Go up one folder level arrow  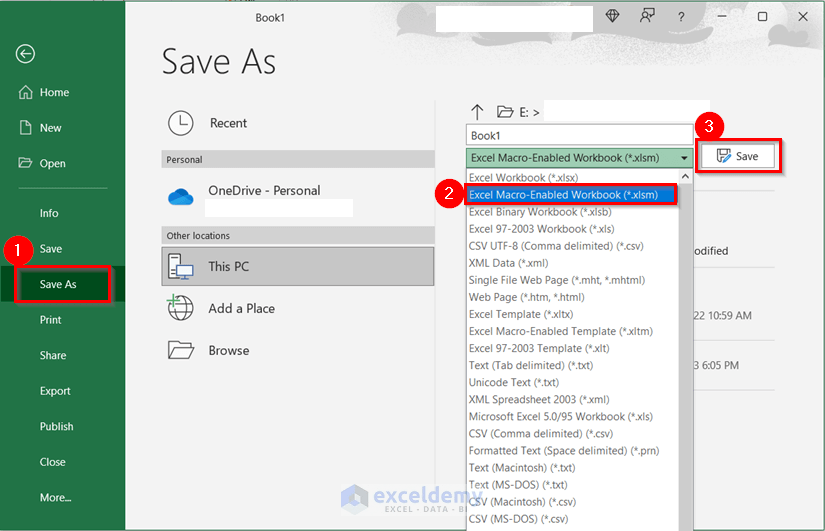477,112
